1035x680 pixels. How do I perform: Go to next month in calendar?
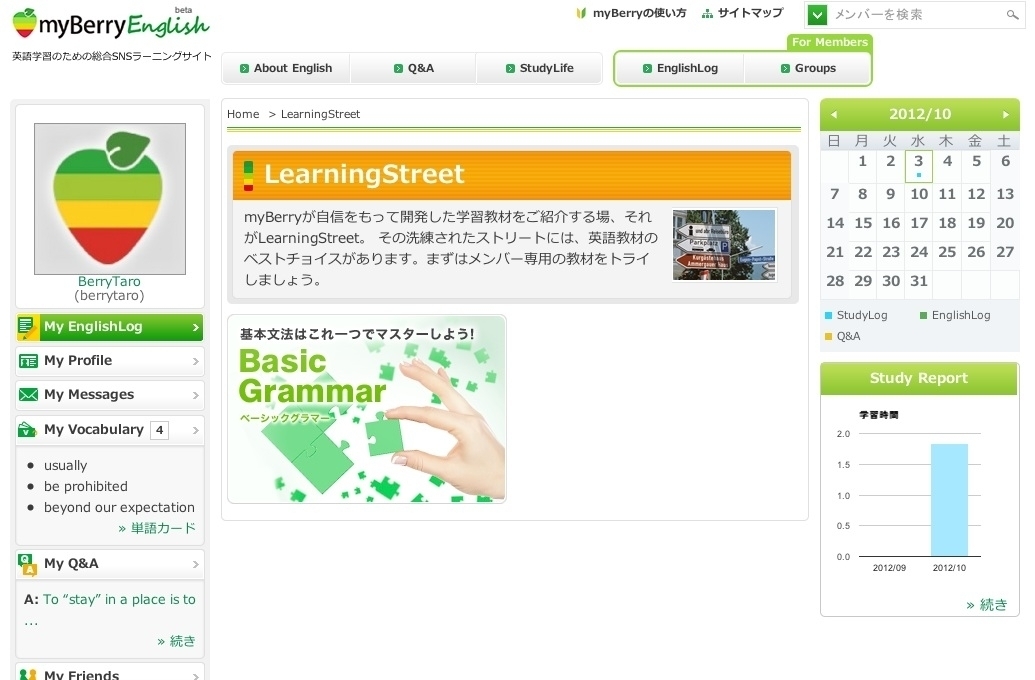click(x=1006, y=114)
